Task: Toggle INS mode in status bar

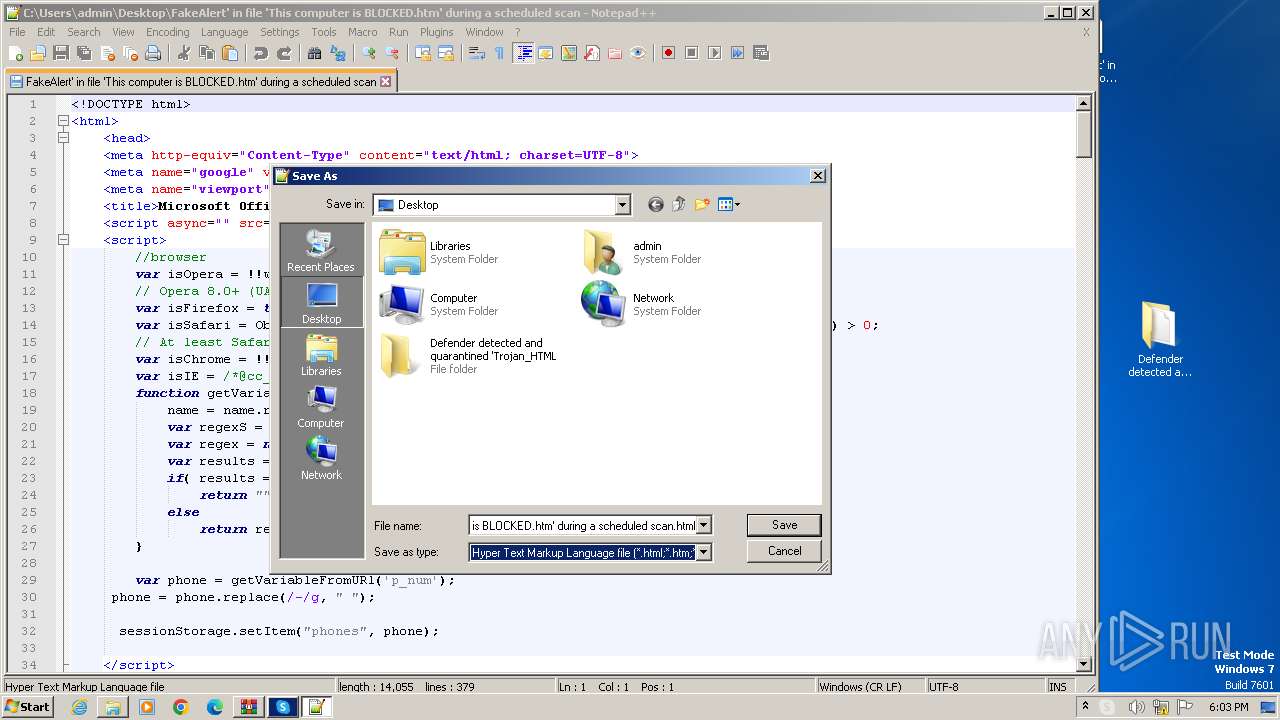Action: 1057,687
